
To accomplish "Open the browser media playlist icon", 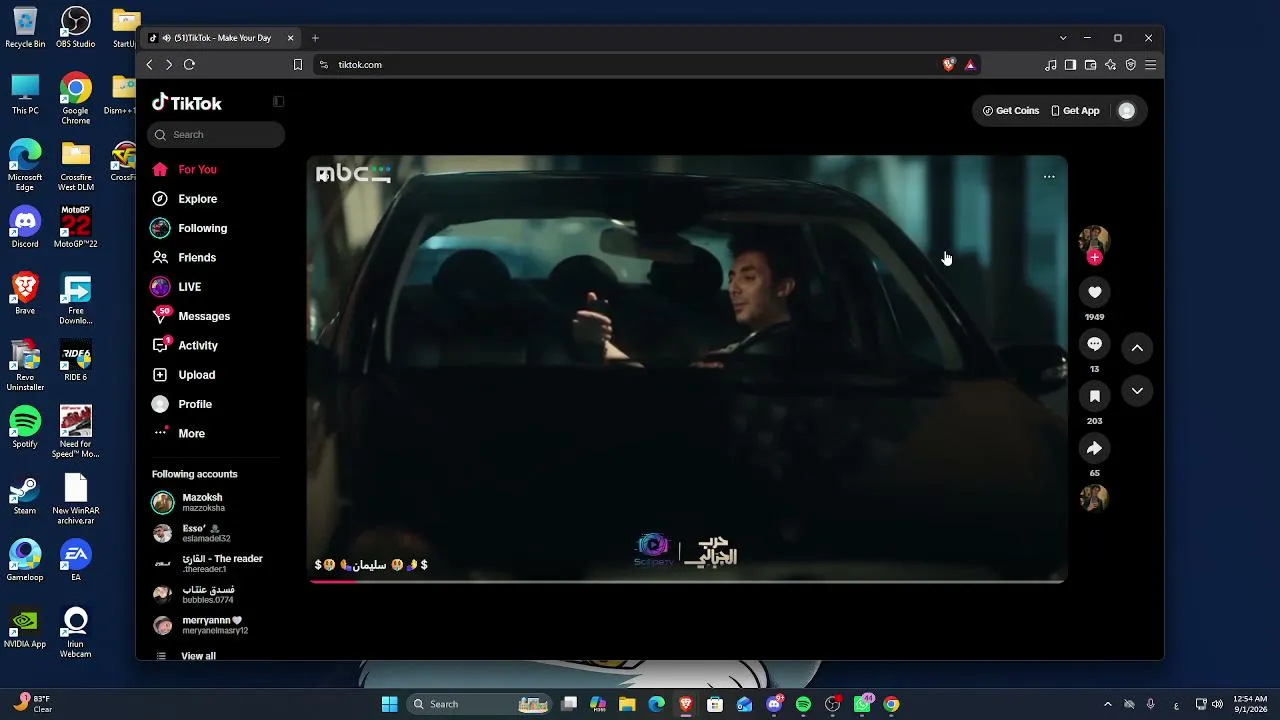I will pos(1050,65).
